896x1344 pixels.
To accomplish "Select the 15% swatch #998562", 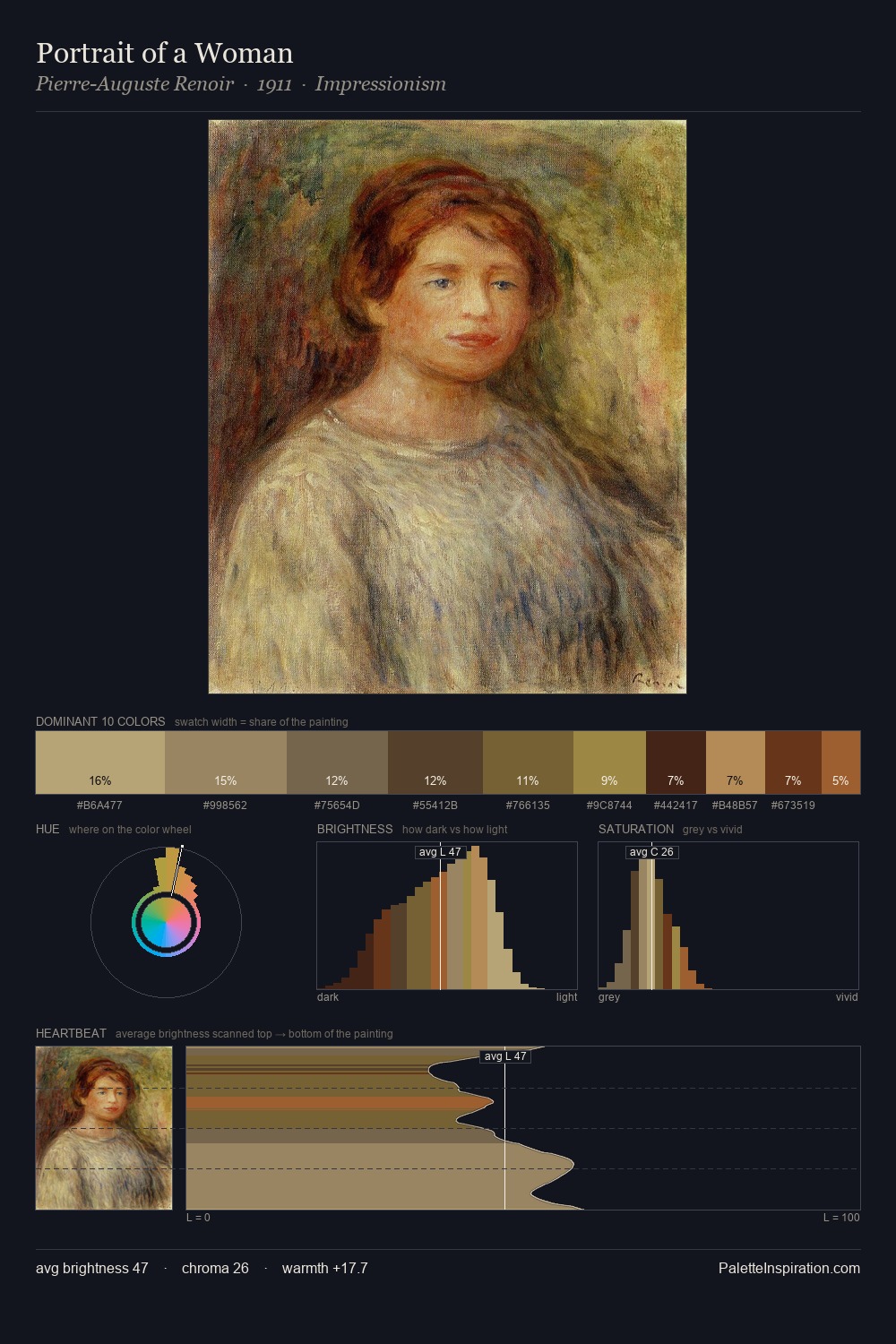I will tap(226, 762).
